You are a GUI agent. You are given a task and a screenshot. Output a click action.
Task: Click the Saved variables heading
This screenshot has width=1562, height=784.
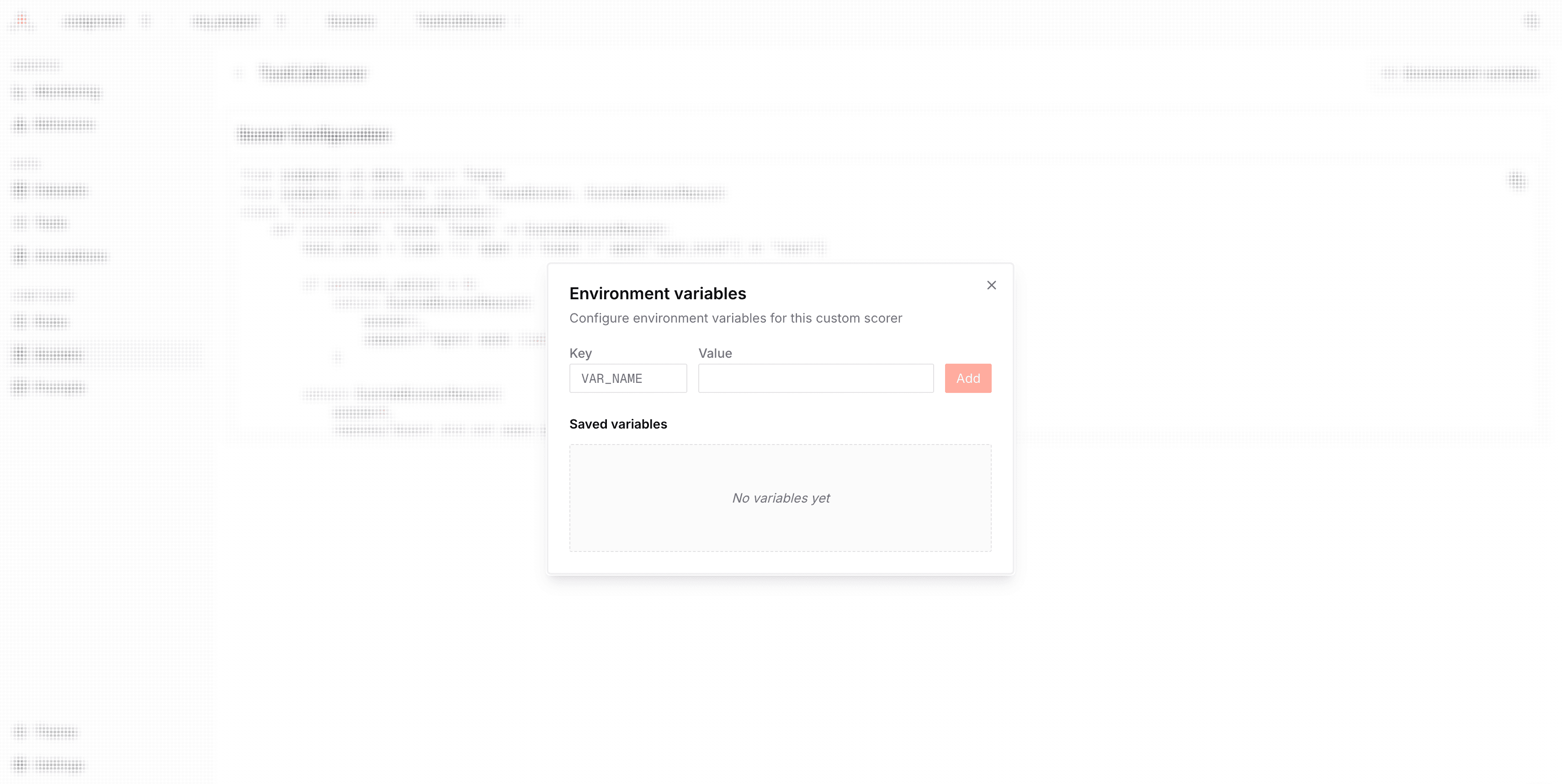(x=618, y=424)
